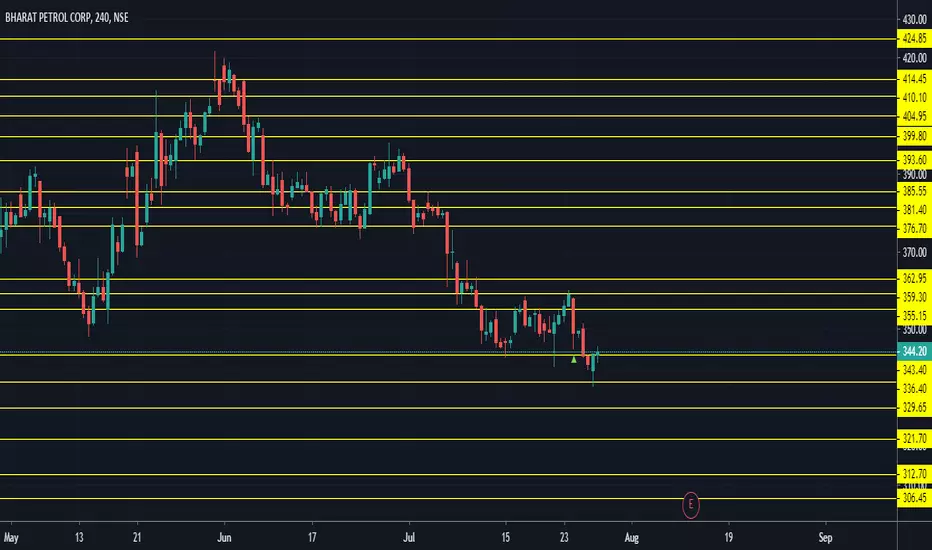
Task: Select the horizontal line at 424.85
Action: point(448,39)
